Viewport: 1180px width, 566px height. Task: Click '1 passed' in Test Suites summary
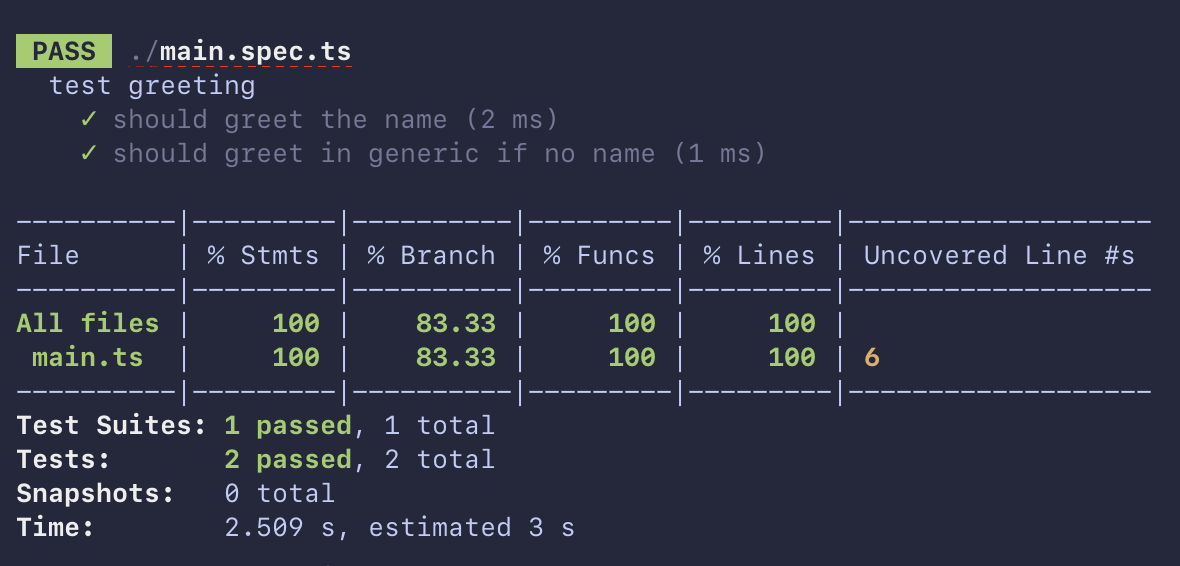[288, 426]
